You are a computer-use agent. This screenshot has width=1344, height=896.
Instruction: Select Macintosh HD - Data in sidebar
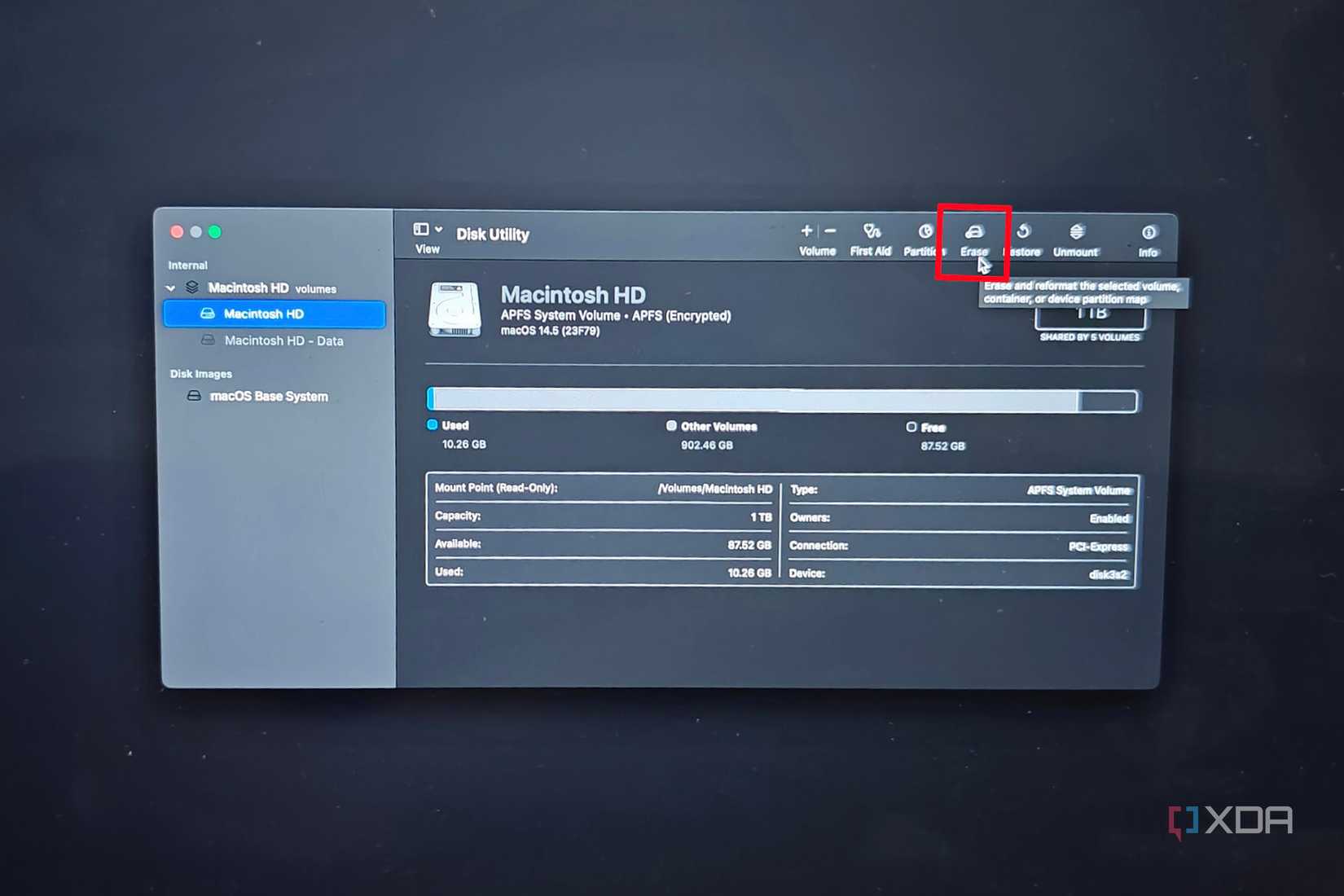(283, 340)
